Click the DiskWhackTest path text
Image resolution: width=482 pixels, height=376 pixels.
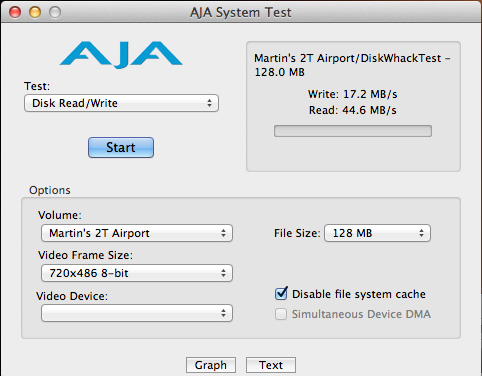pos(352,65)
